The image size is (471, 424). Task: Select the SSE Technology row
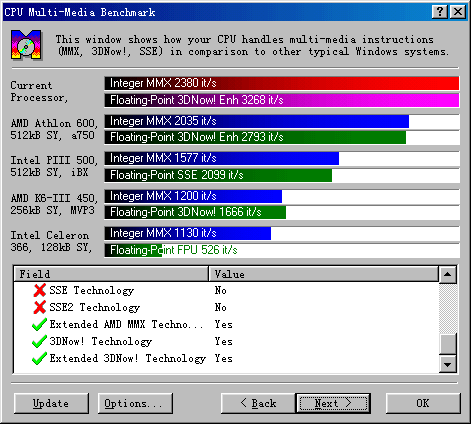226,290
